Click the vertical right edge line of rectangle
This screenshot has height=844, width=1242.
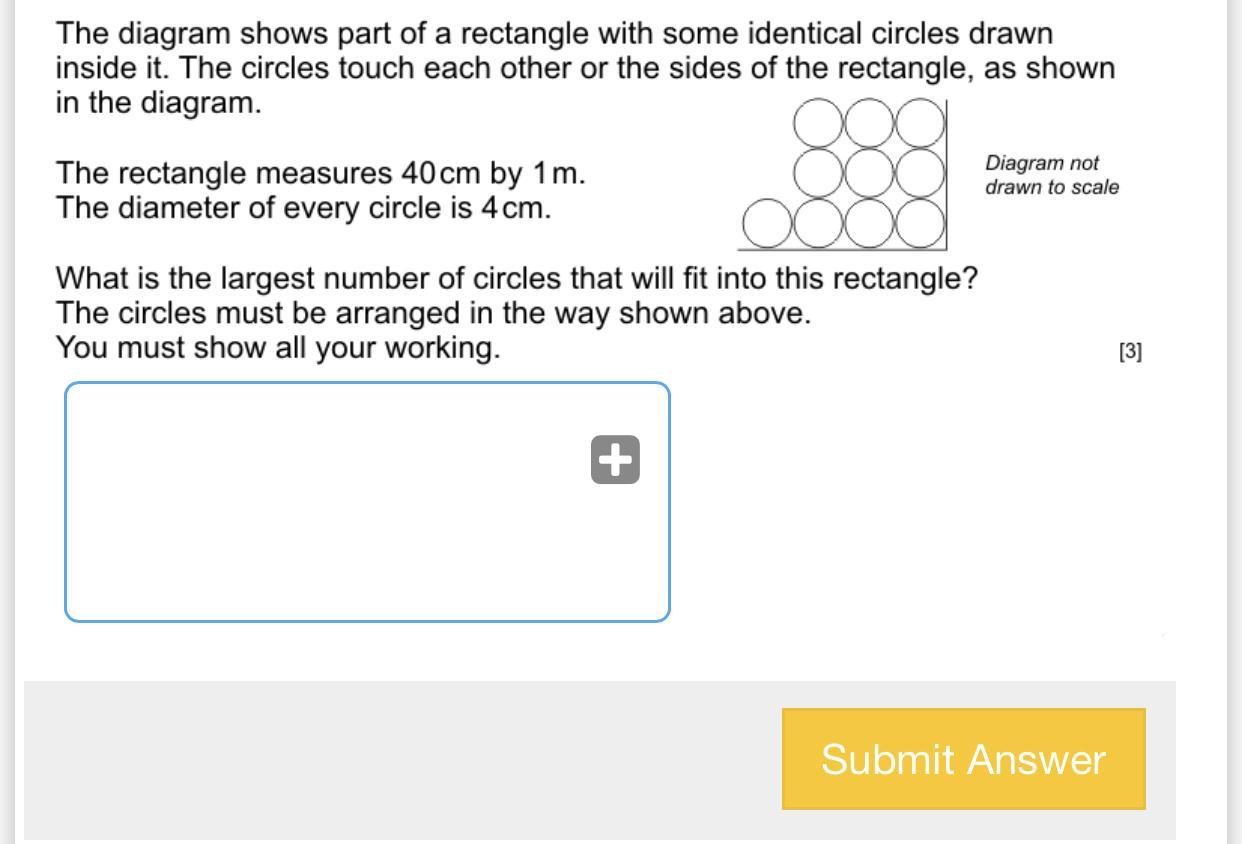947,174
